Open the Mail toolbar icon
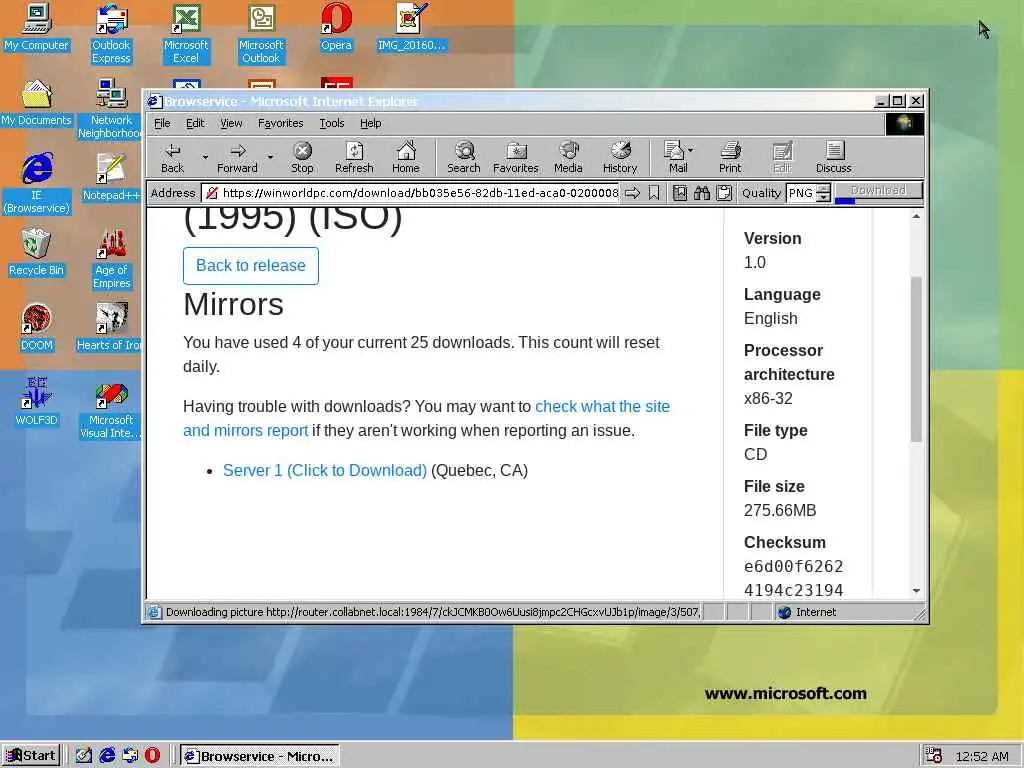Screen dimensions: 1024x768 [675, 157]
